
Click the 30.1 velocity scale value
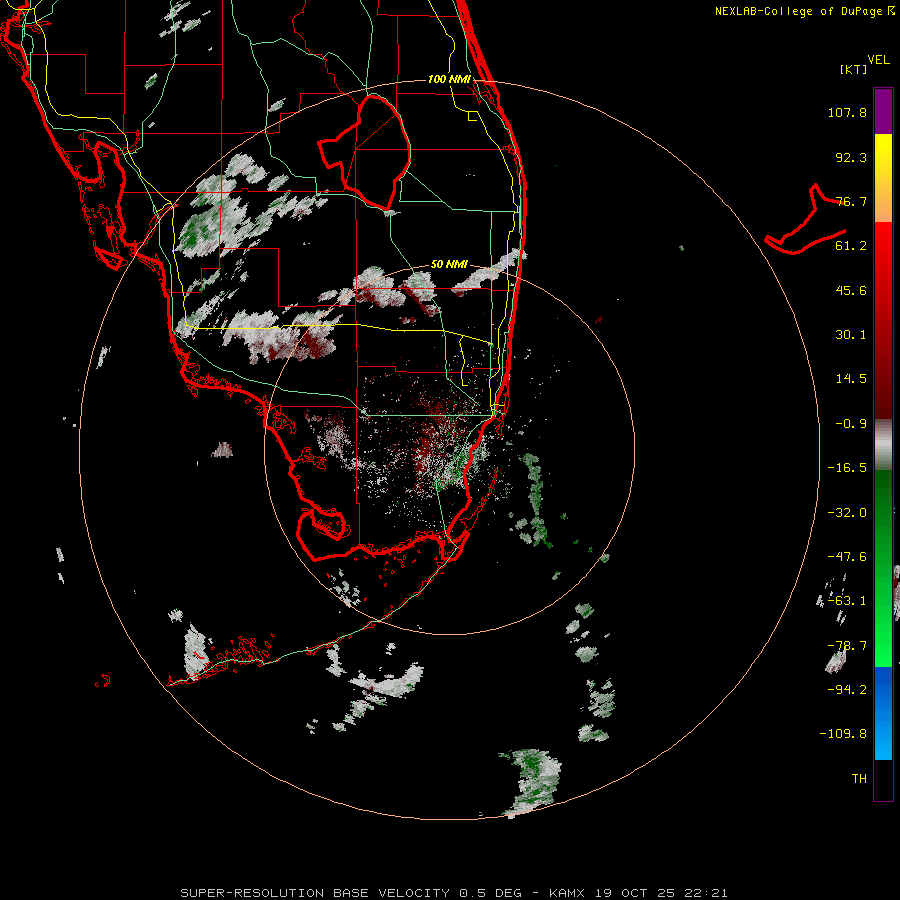851,335
